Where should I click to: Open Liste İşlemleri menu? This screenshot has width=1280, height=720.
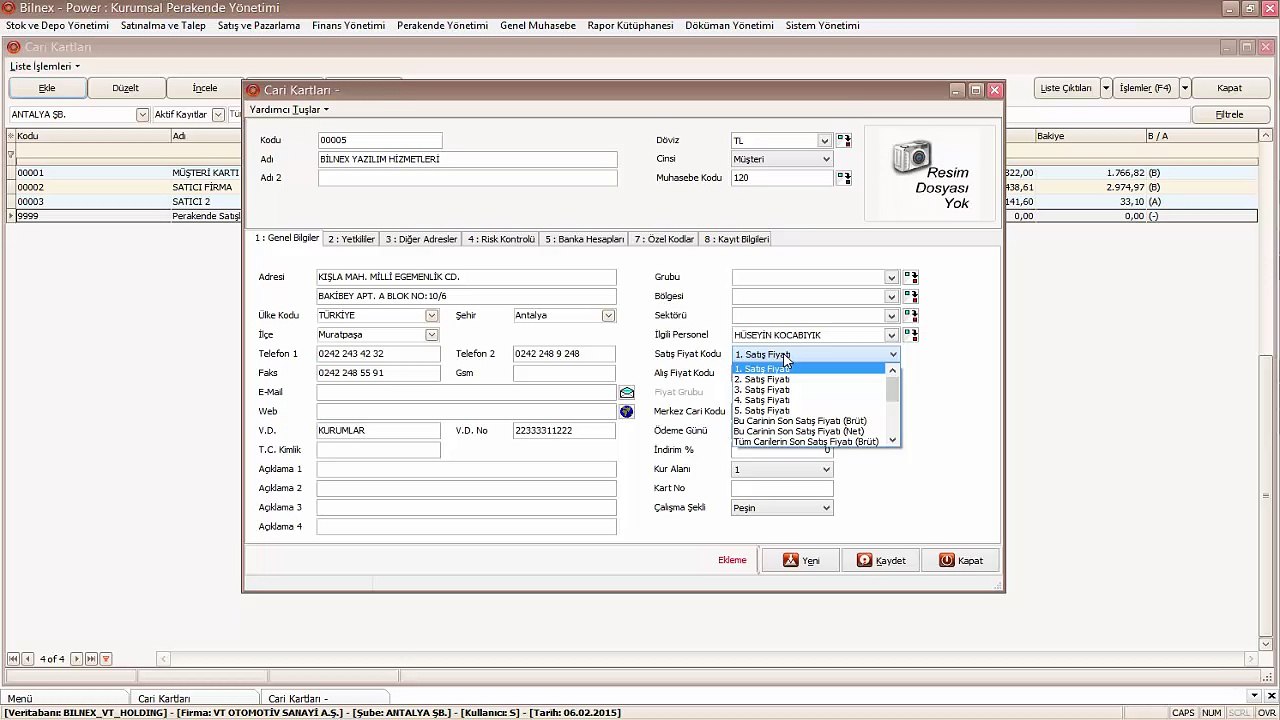pos(45,66)
